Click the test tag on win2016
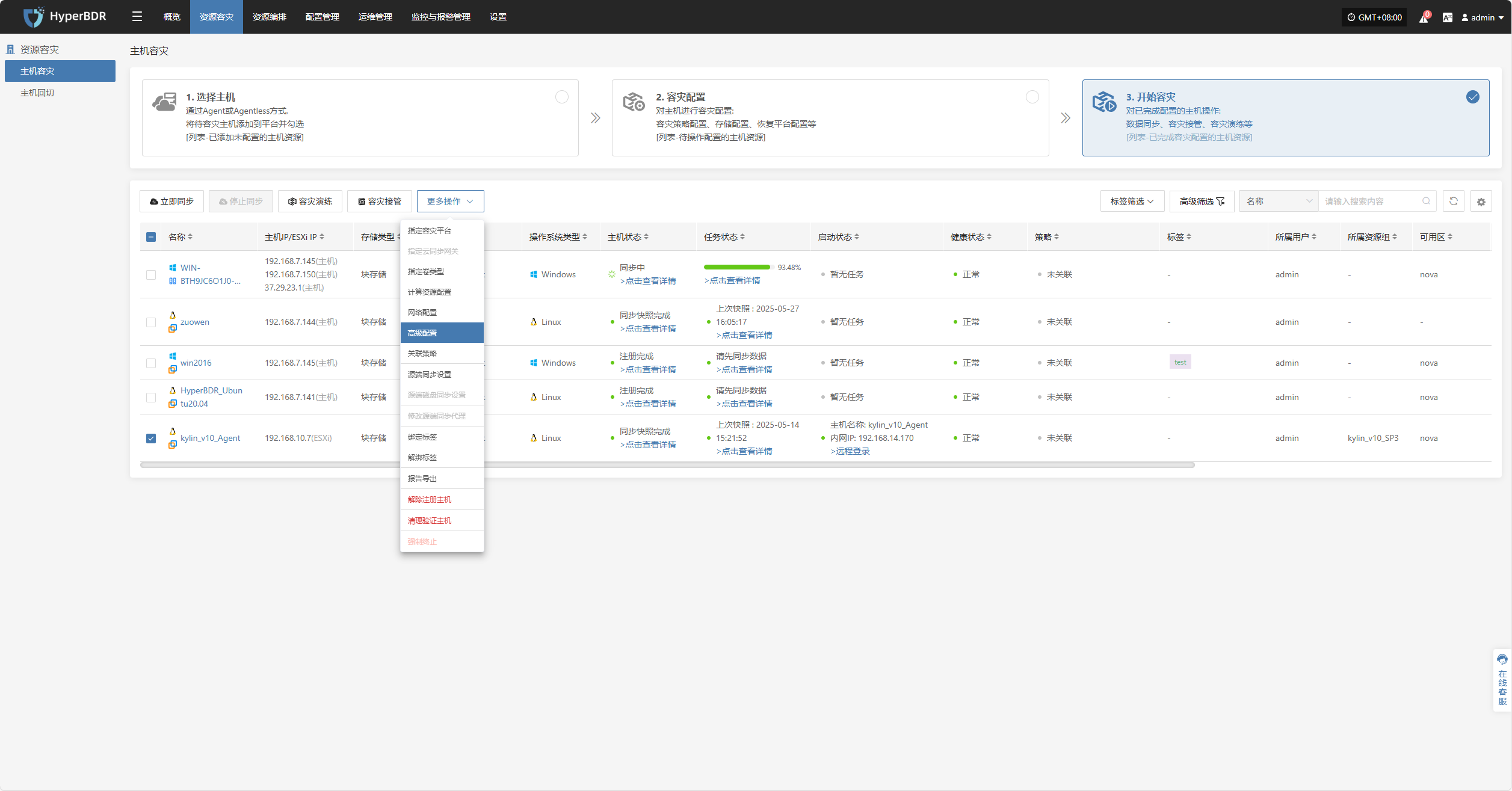This screenshot has height=791, width=1512. [x=1180, y=362]
